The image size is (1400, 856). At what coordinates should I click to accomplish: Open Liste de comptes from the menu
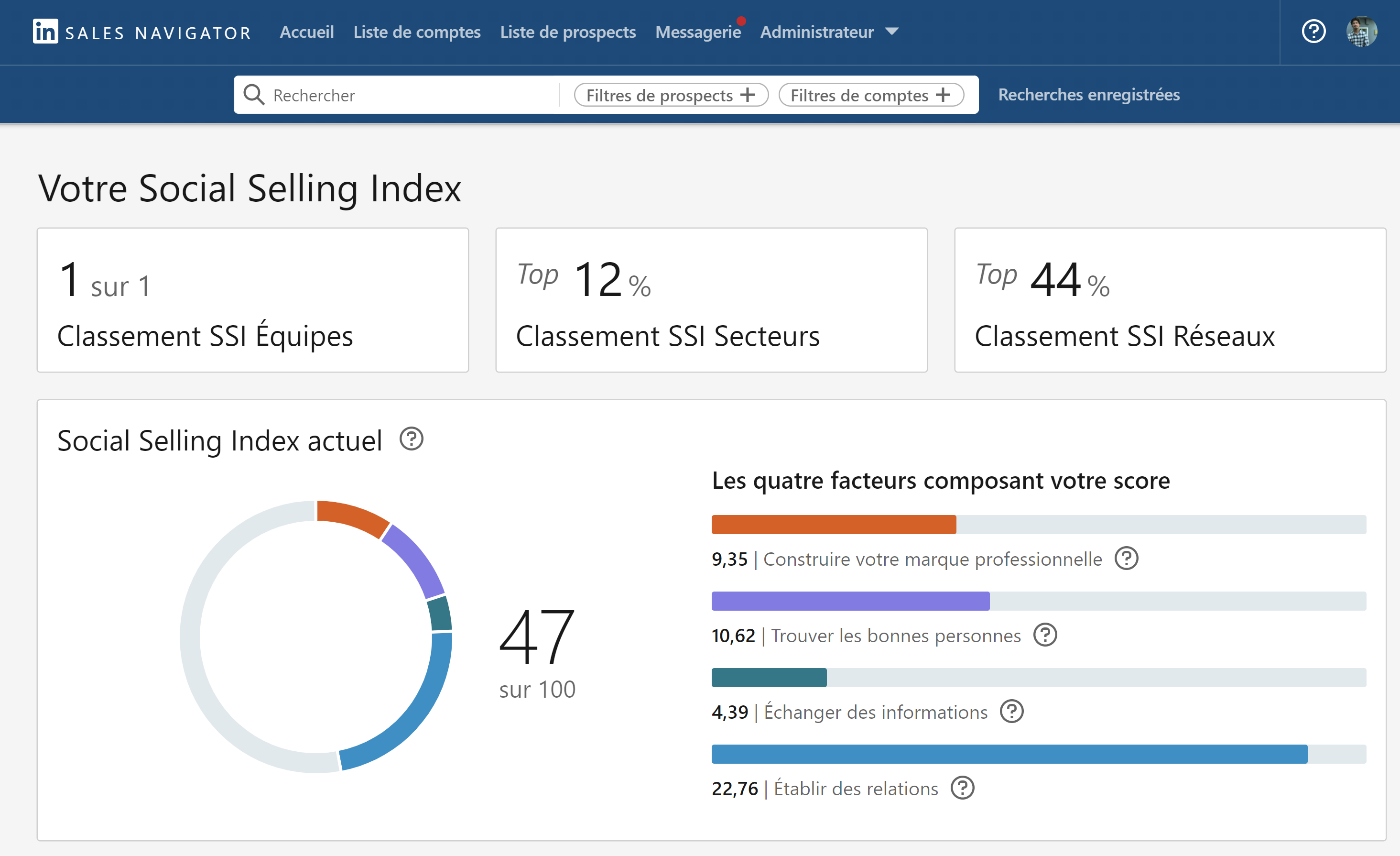417,32
